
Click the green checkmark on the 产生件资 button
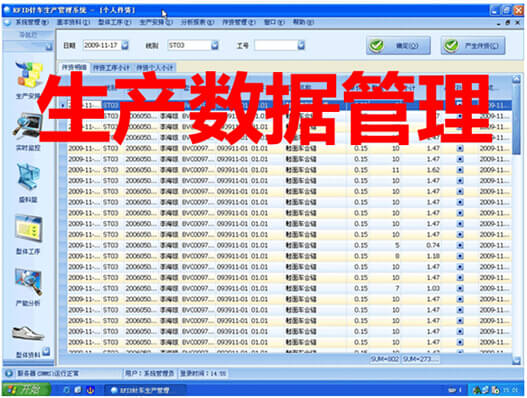(451, 45)
